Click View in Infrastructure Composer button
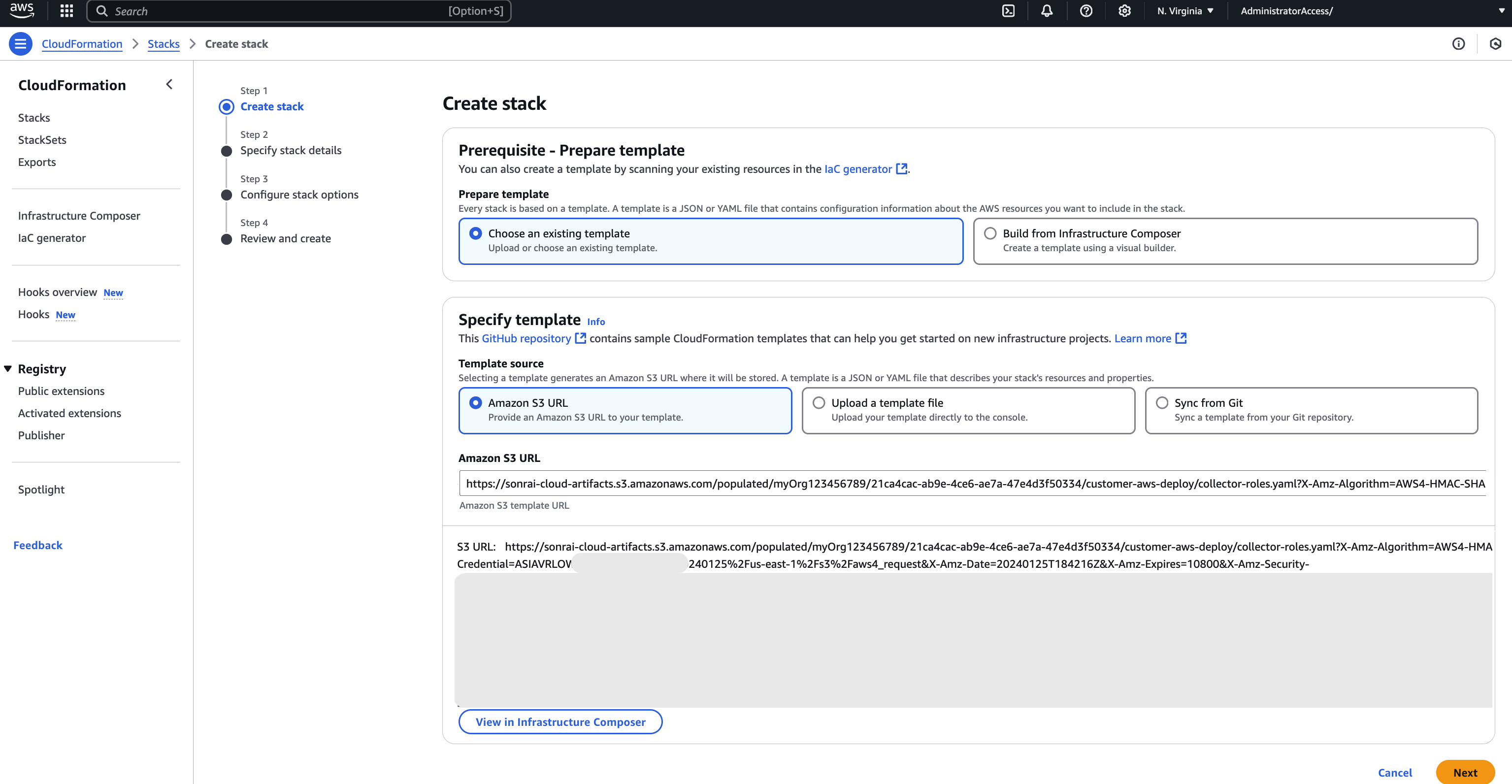The image size is (1512, 784). [560, 722]
